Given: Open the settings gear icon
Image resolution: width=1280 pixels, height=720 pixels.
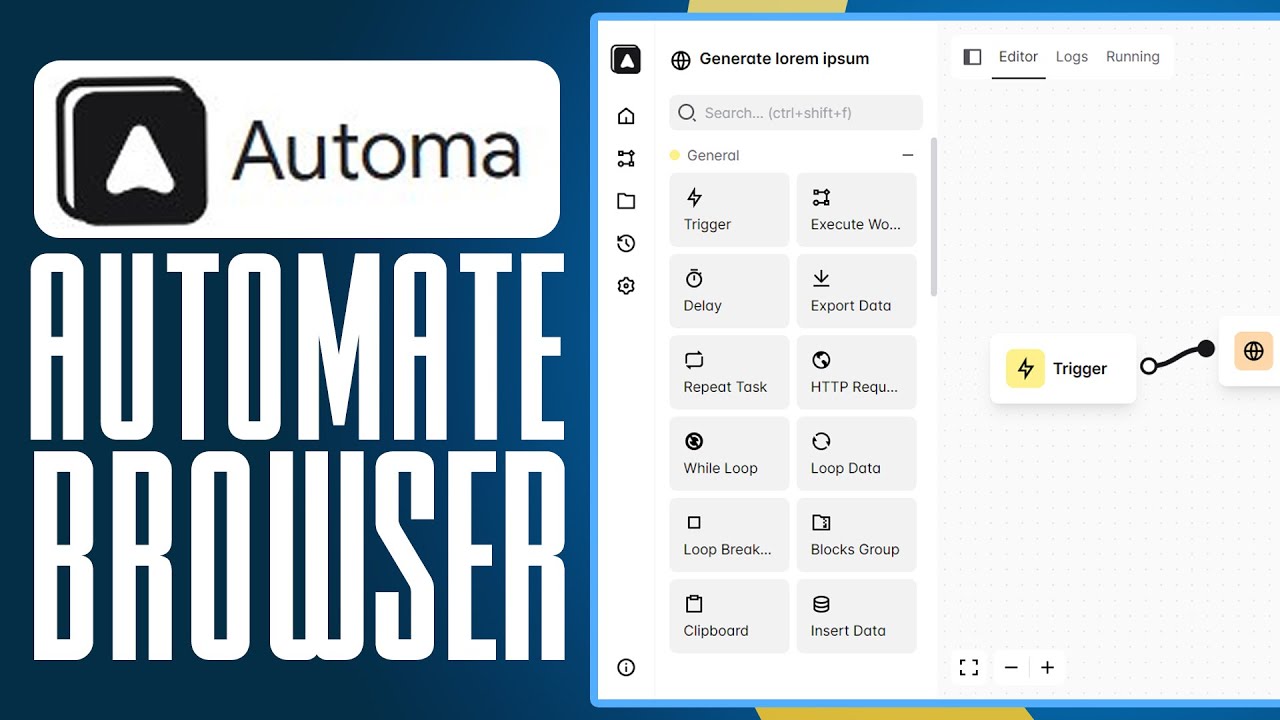Looking at the screenshot, I should [x=626, y=286].
